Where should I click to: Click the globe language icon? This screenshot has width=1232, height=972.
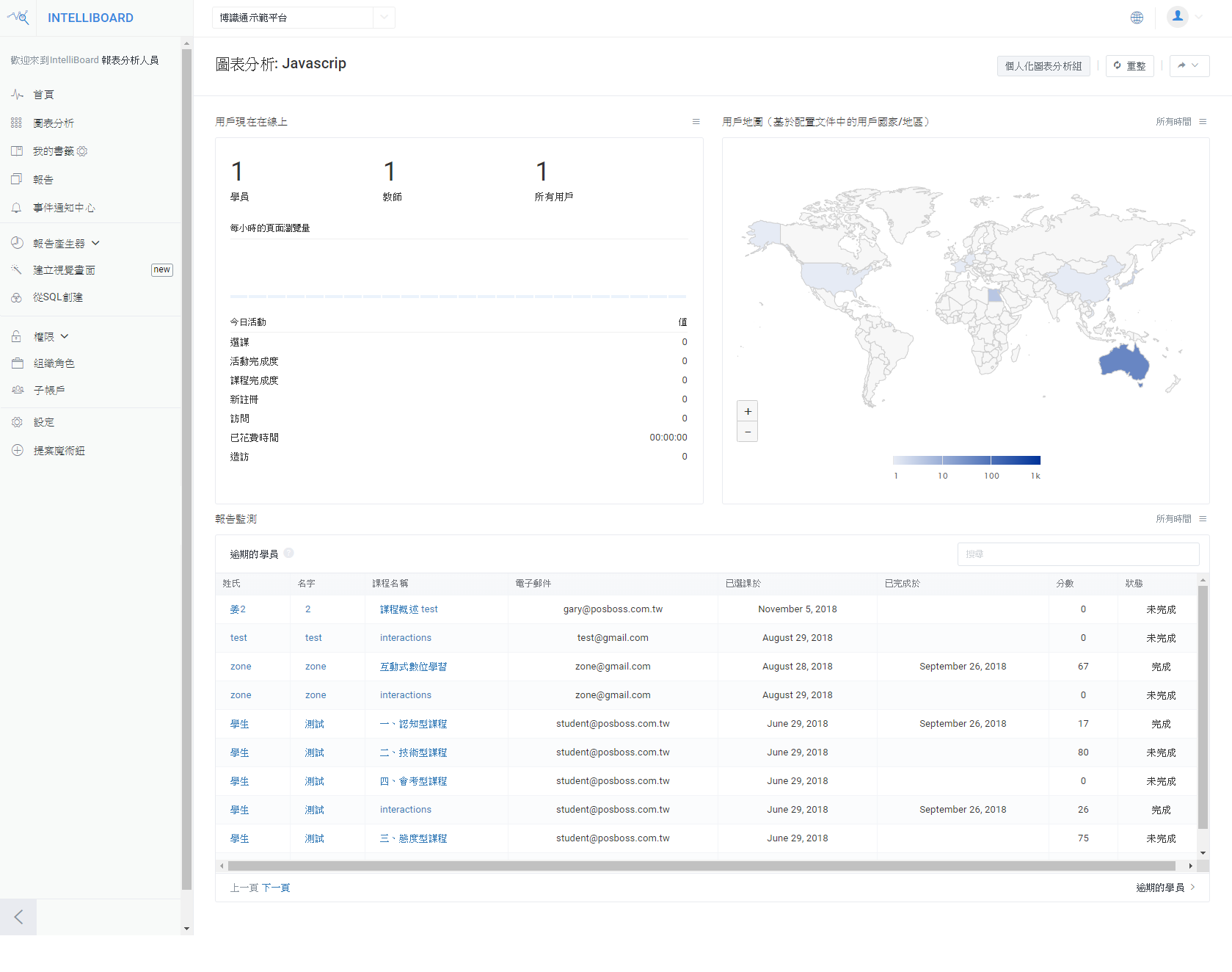click(1137, 18)
